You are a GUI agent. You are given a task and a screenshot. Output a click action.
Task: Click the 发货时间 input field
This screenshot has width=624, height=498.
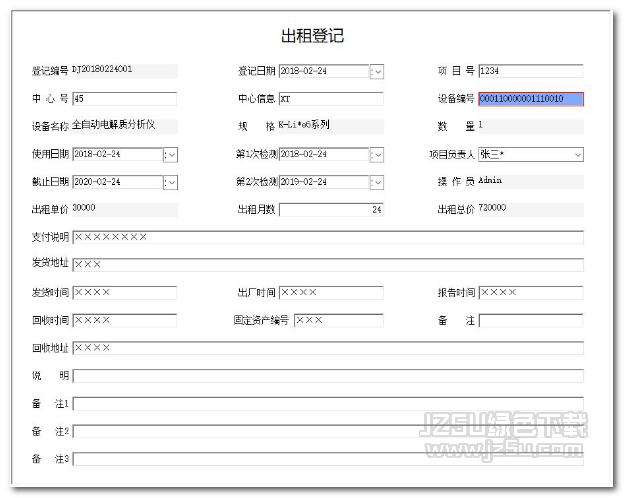[x=125, y=293]
